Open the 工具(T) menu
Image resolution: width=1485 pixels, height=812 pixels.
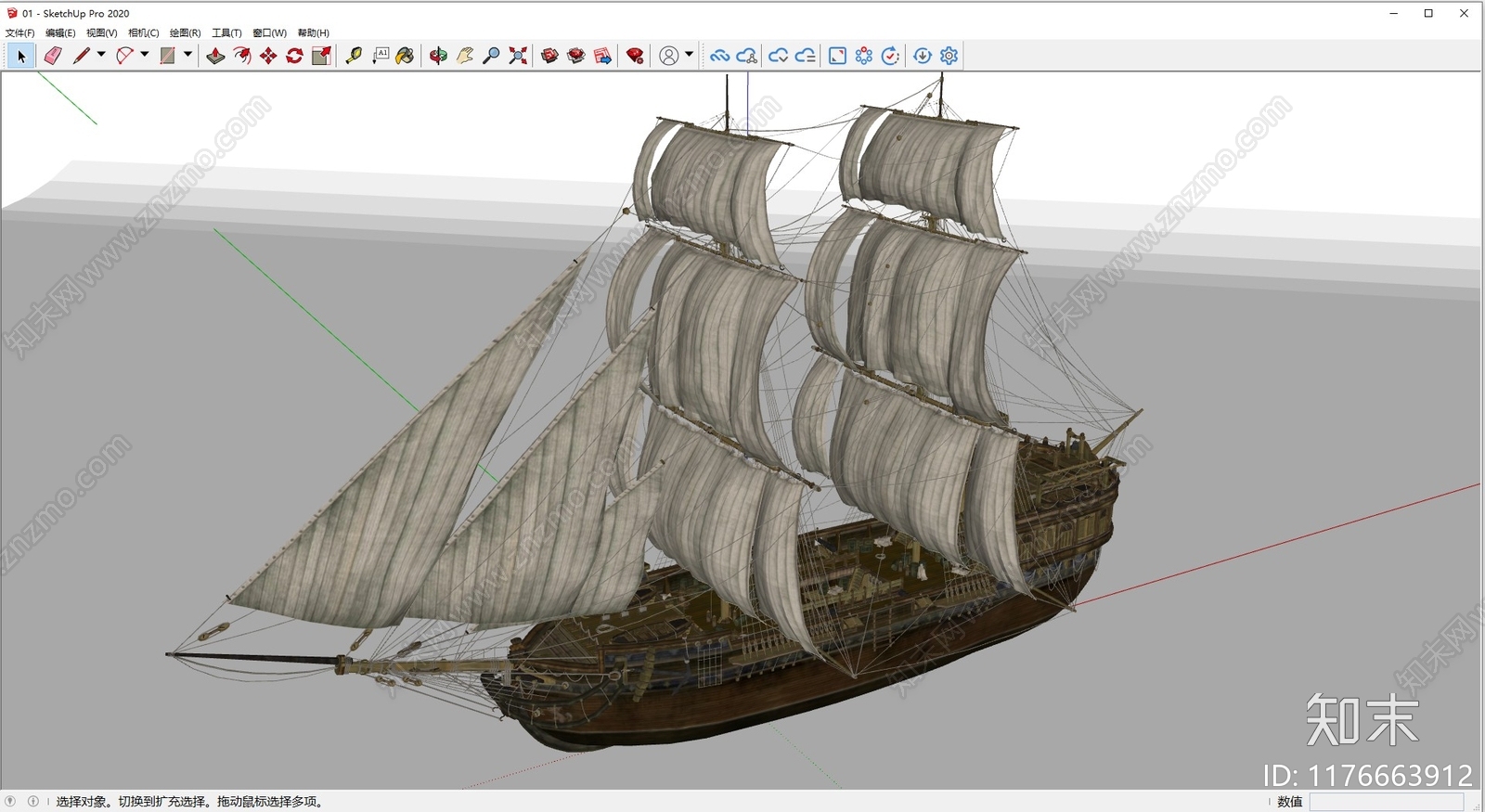click(226, 33)
